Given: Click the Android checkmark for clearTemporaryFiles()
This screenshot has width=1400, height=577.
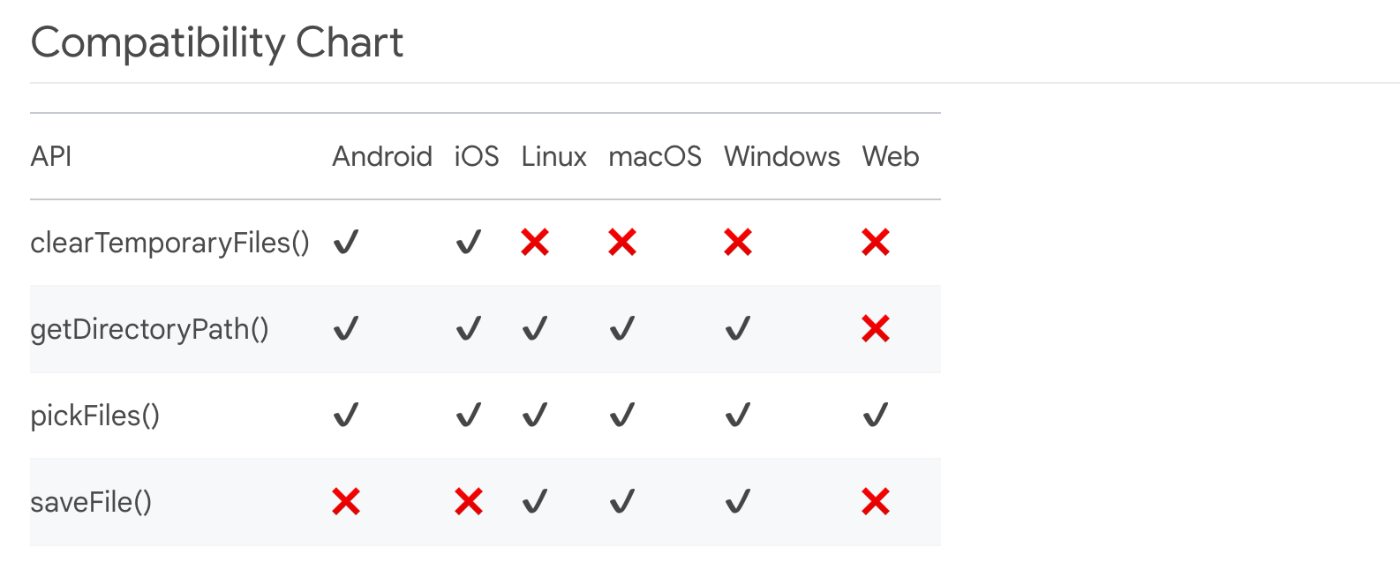Looking at the screenshot, I should [x=346, y=242].
